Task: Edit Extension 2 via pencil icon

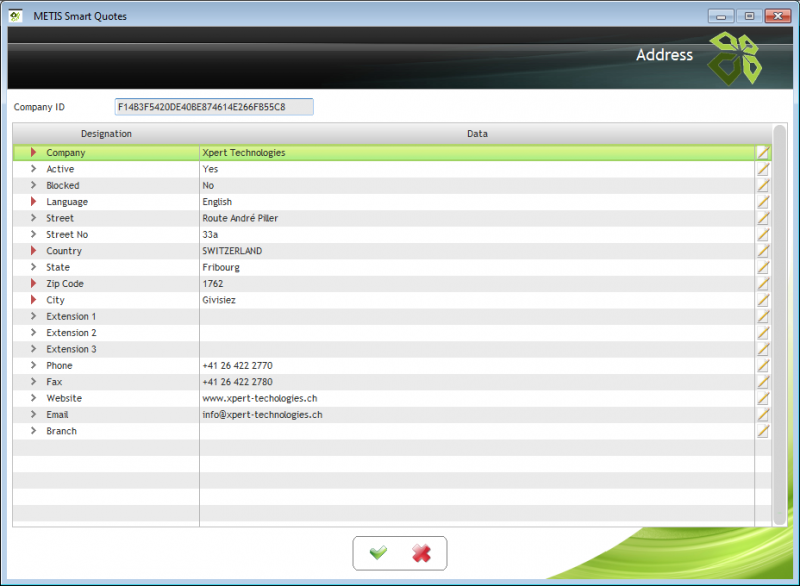Action: pyautogui.click(x=763, y=333)
